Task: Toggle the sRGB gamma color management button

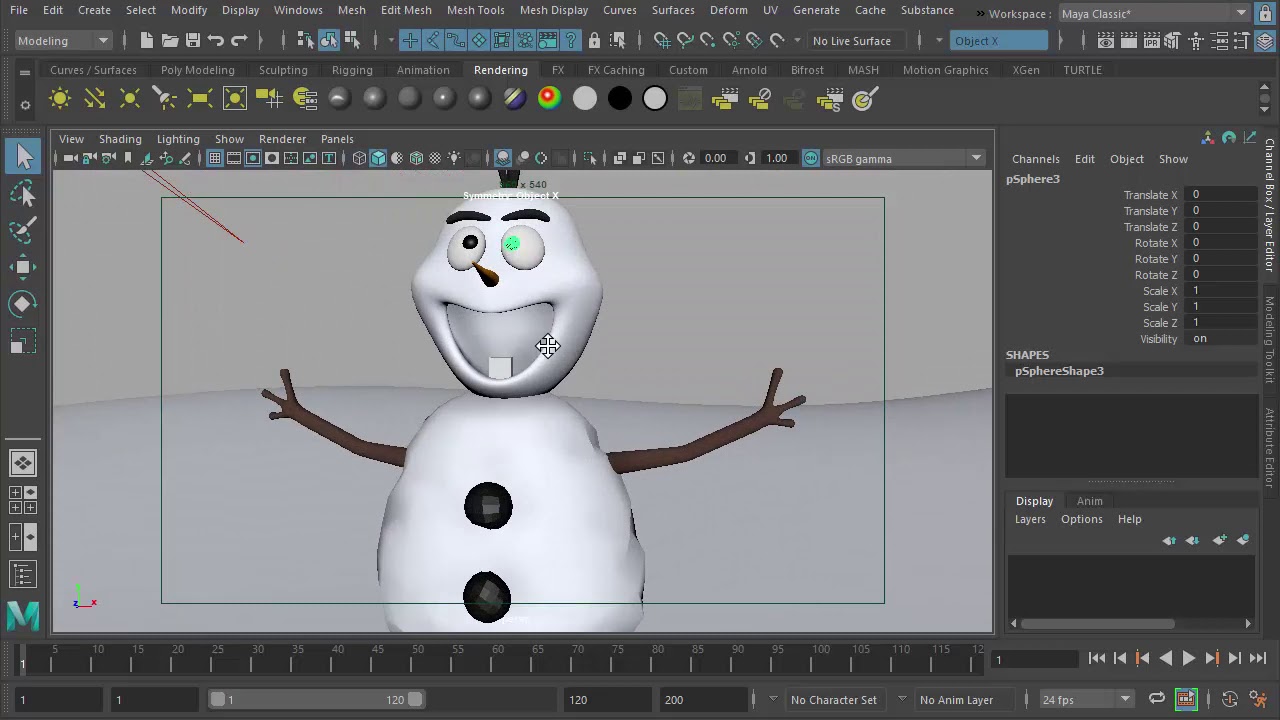Action: pos(811,158)
